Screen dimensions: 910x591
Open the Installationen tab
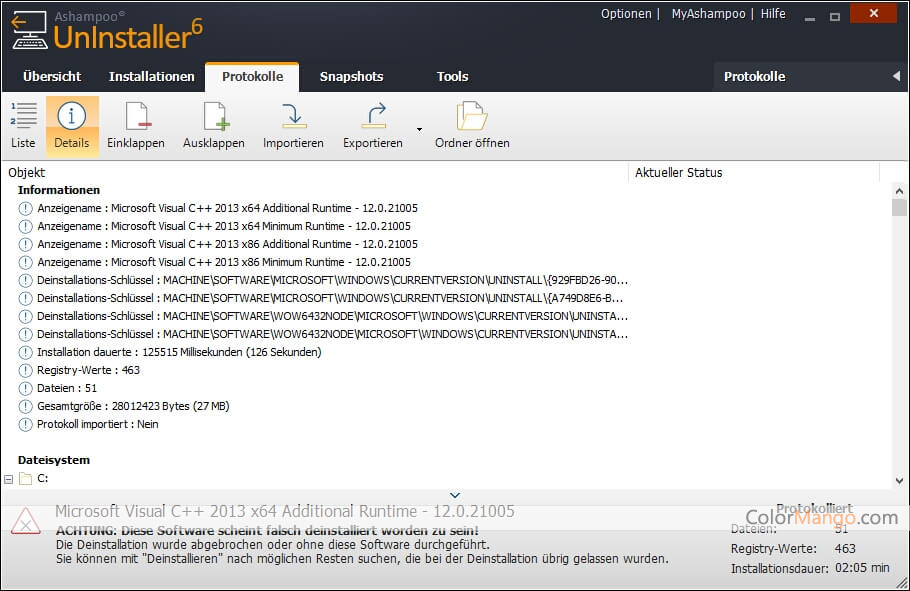(x=151, y=77)
